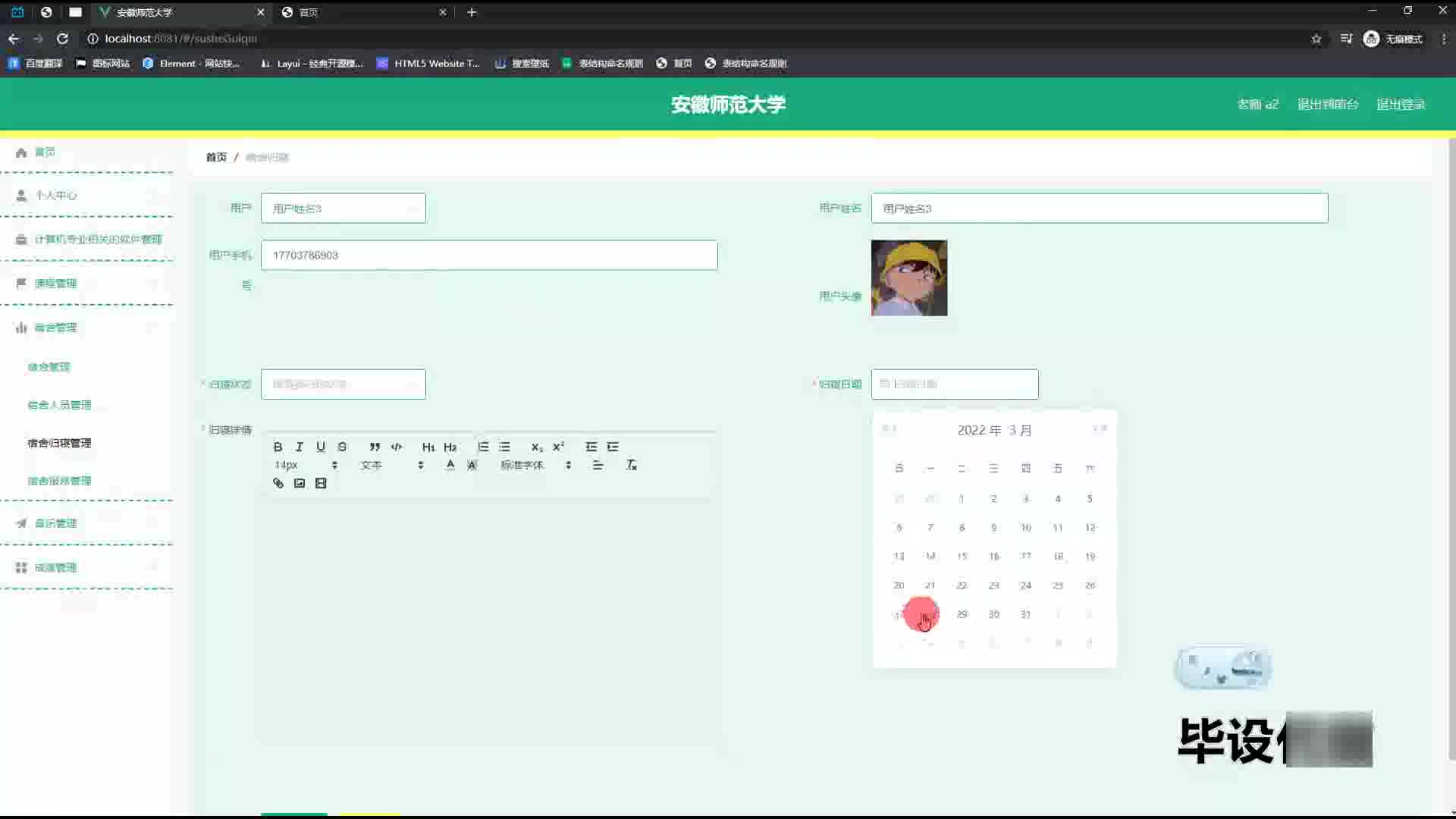
Task: Open the 归寝状态 select box
Action: point(343,384)
